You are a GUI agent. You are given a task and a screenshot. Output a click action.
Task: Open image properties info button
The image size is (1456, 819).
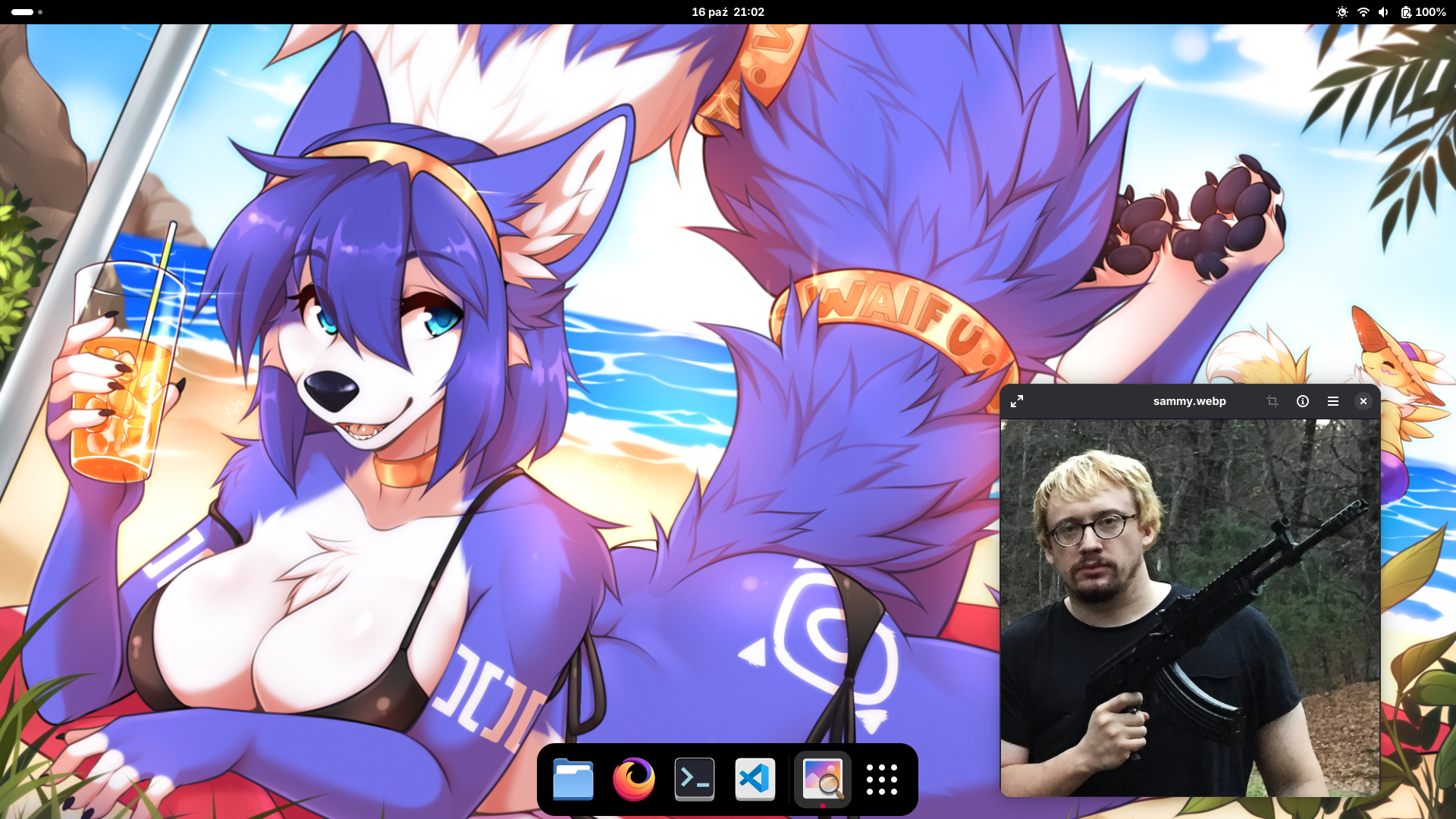1303,401
